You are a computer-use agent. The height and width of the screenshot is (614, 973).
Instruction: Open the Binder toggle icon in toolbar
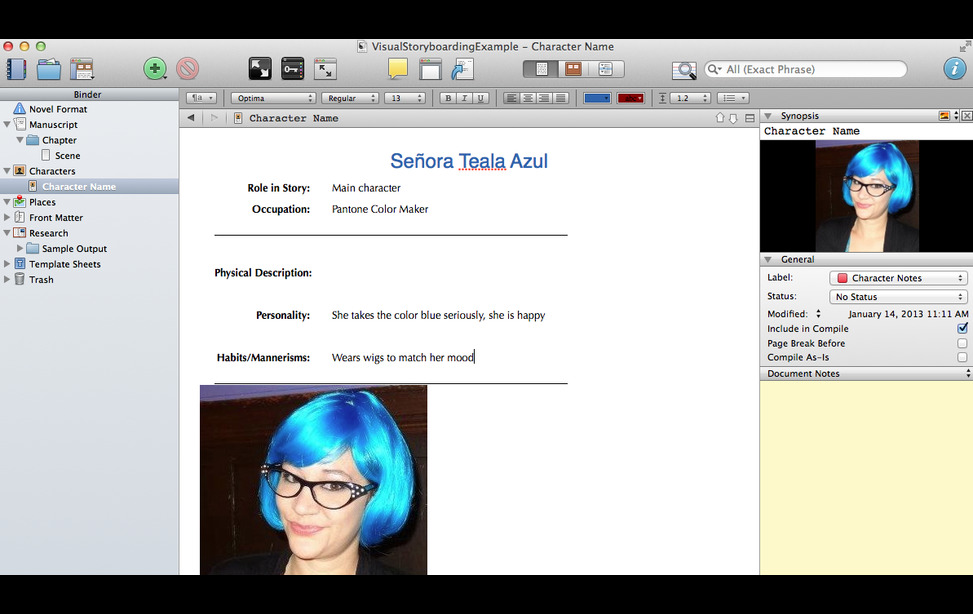(x=16, y=69)
